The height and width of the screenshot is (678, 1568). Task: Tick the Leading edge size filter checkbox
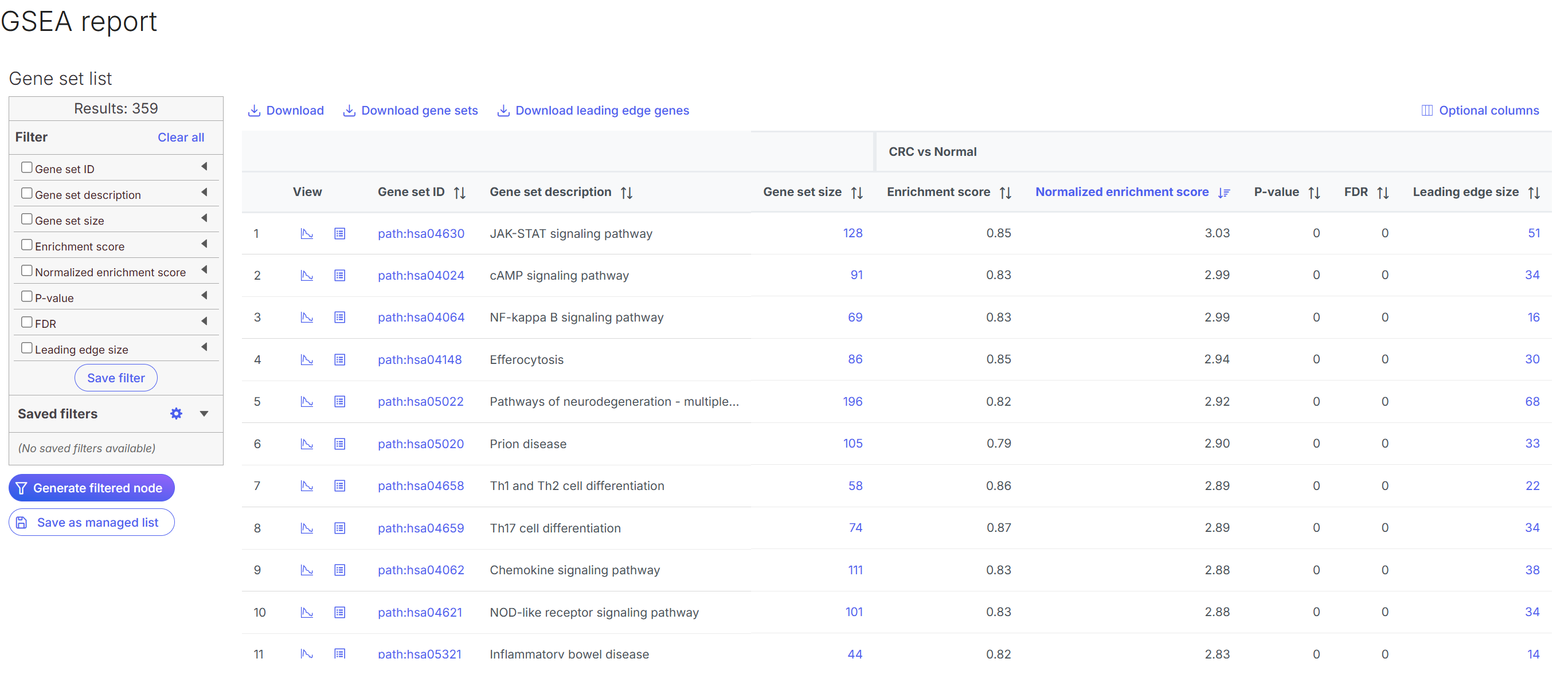pos(27,348)
